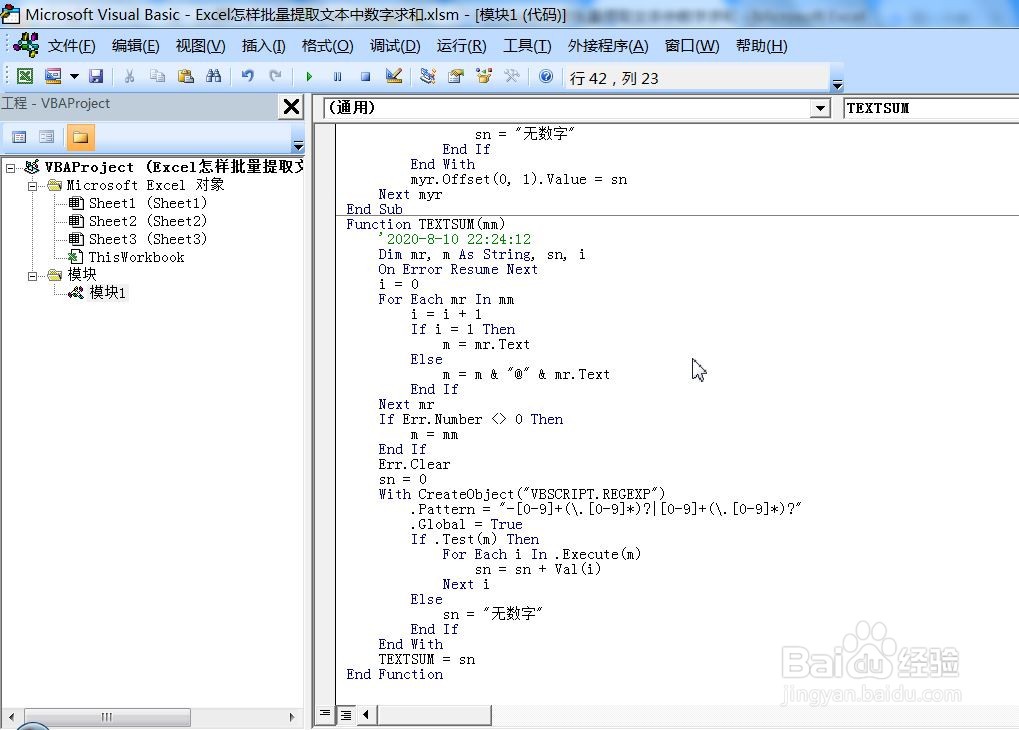This screenshot has width=1019, height=730.
Task: Collapse the 模块 folder node
Action: [32, 276]
